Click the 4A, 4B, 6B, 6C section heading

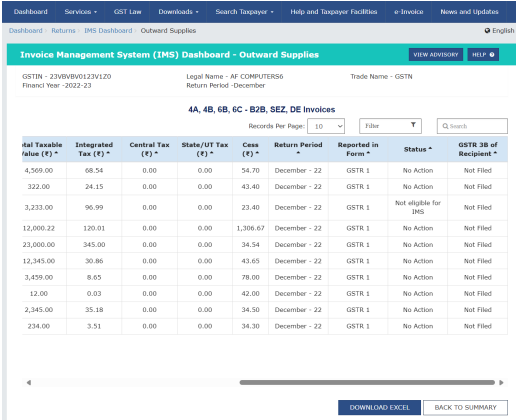[262, 109]
